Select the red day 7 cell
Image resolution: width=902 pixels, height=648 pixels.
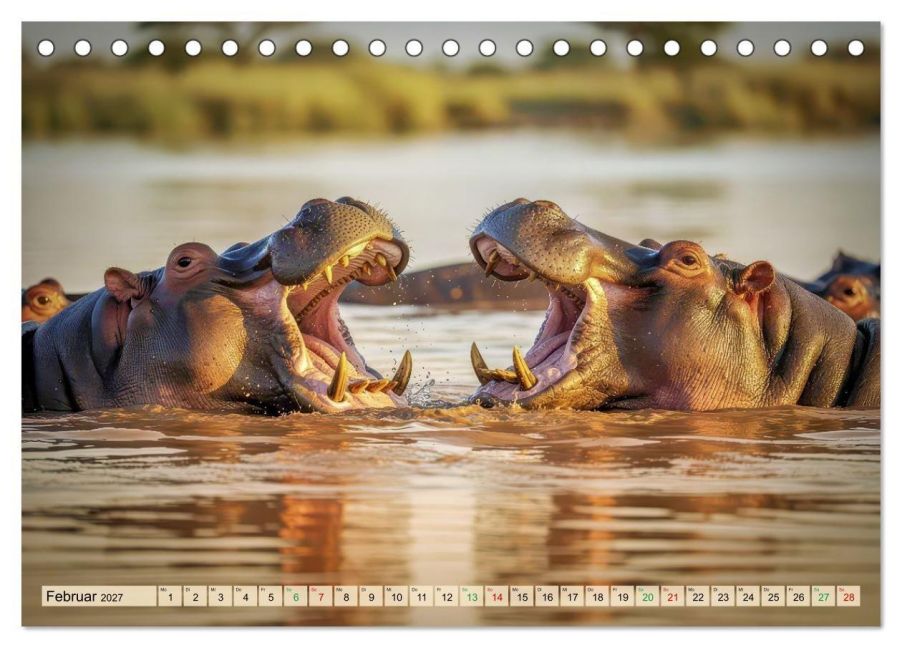pos(320,596)
